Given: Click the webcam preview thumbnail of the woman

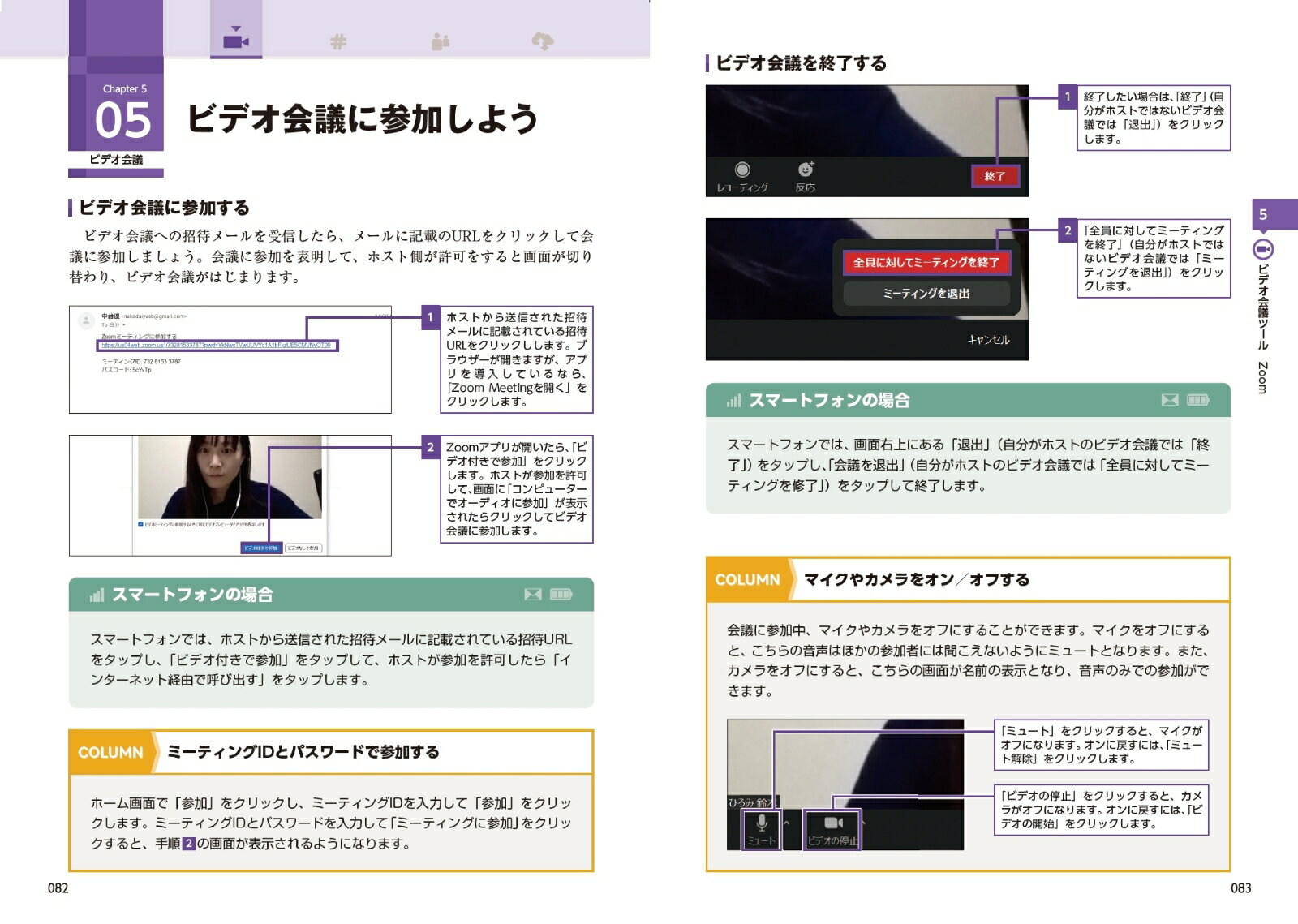Looking at the screenshot, I should 230,477.
